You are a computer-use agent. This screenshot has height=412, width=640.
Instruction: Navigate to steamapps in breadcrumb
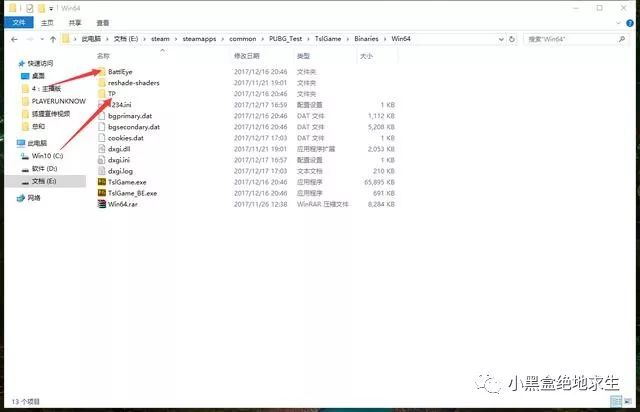click(199, 39)
